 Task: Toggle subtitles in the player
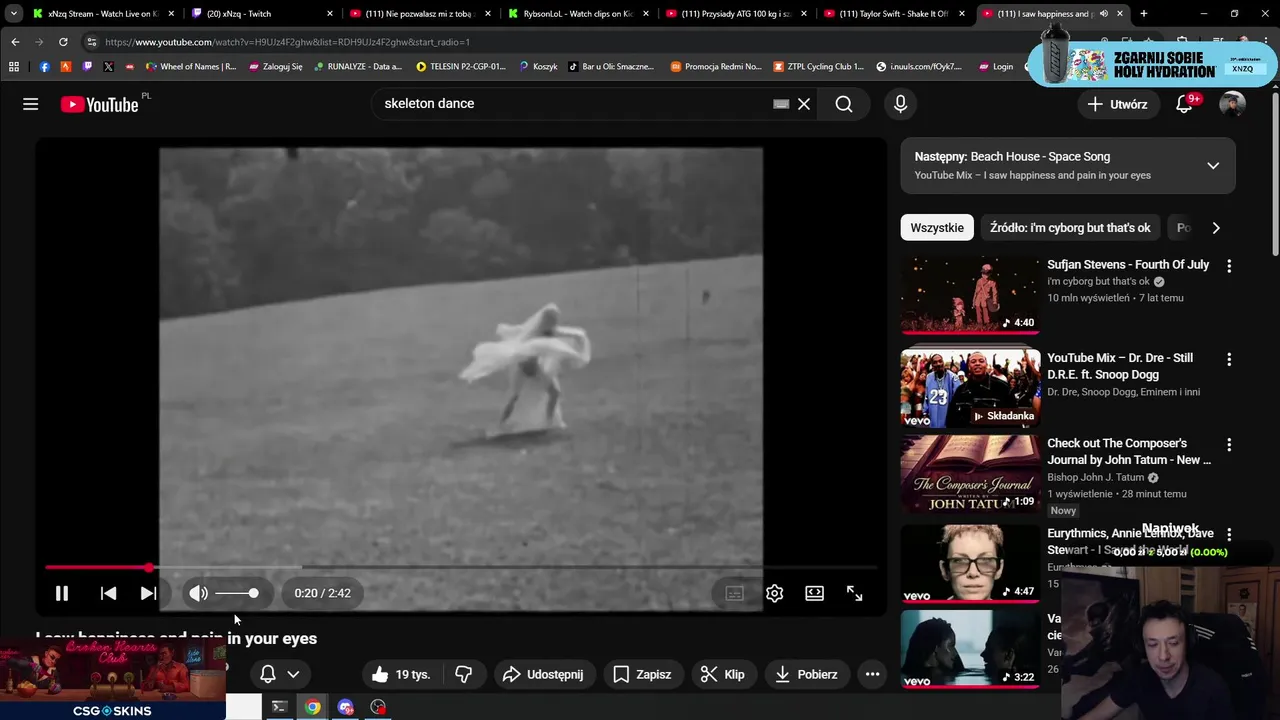734,593
